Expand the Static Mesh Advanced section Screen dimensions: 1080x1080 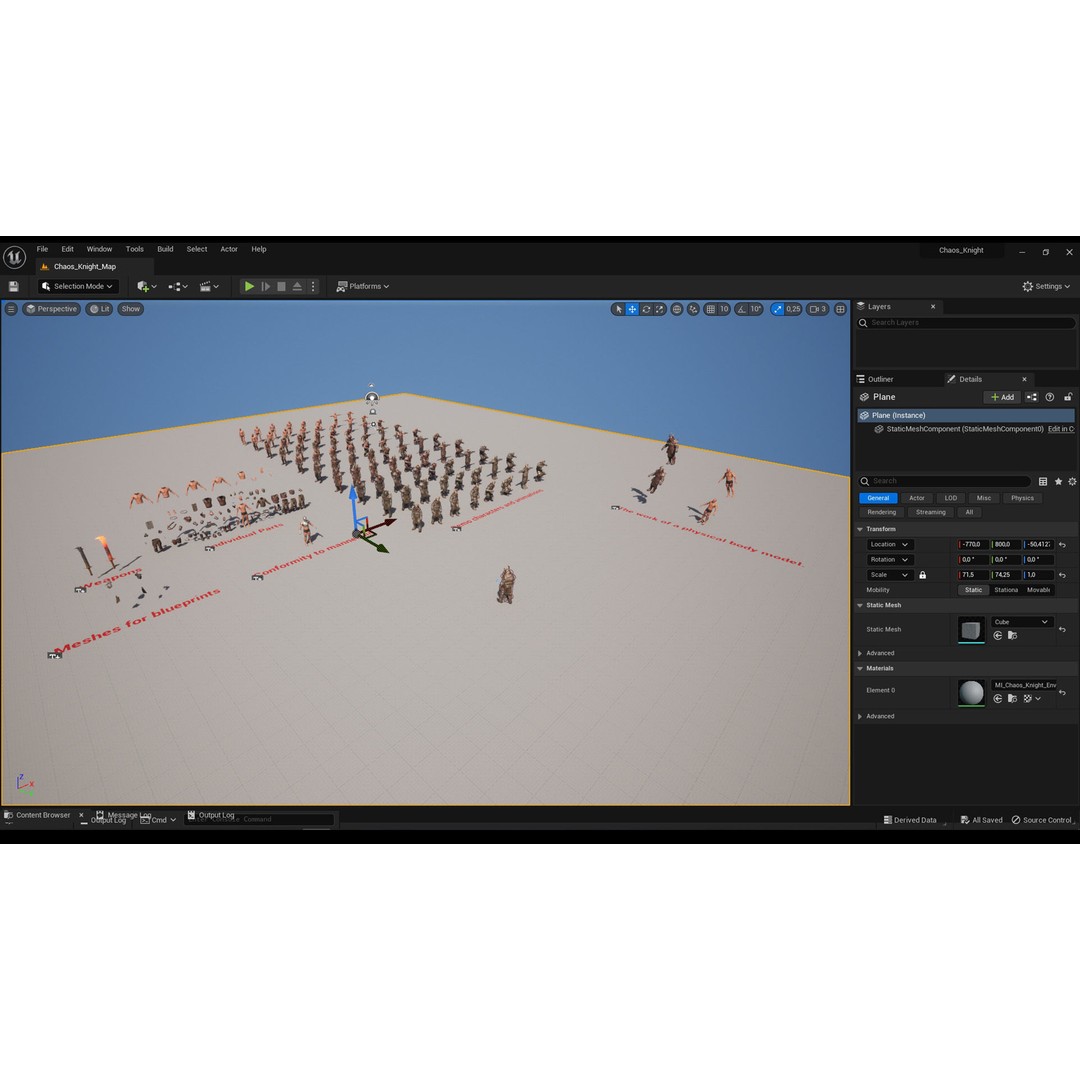click(880, 653)
